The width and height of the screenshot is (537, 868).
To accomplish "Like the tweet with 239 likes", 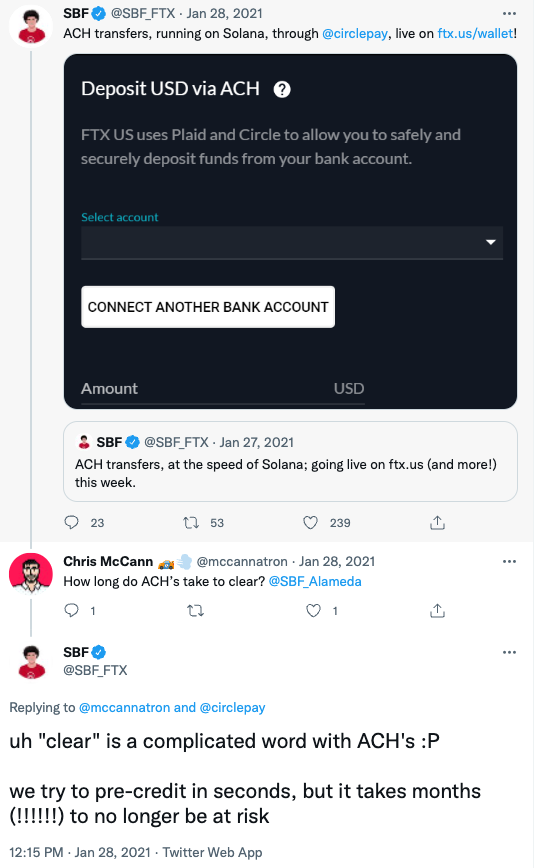I will coord(311,523).
